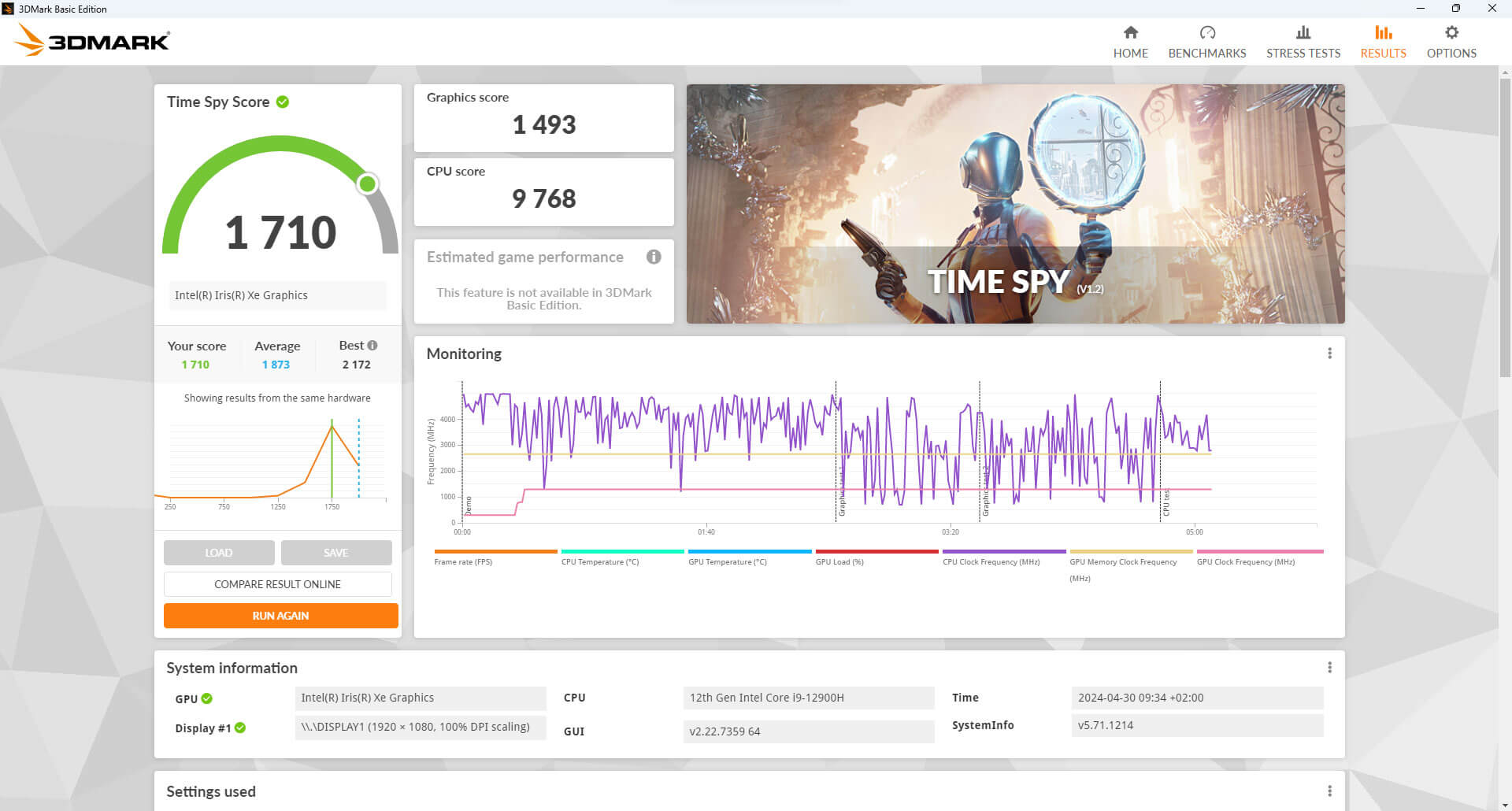Open the Stress Tests icon
The height and width of the screenshot is (811, 1512).
(1303, 32)
